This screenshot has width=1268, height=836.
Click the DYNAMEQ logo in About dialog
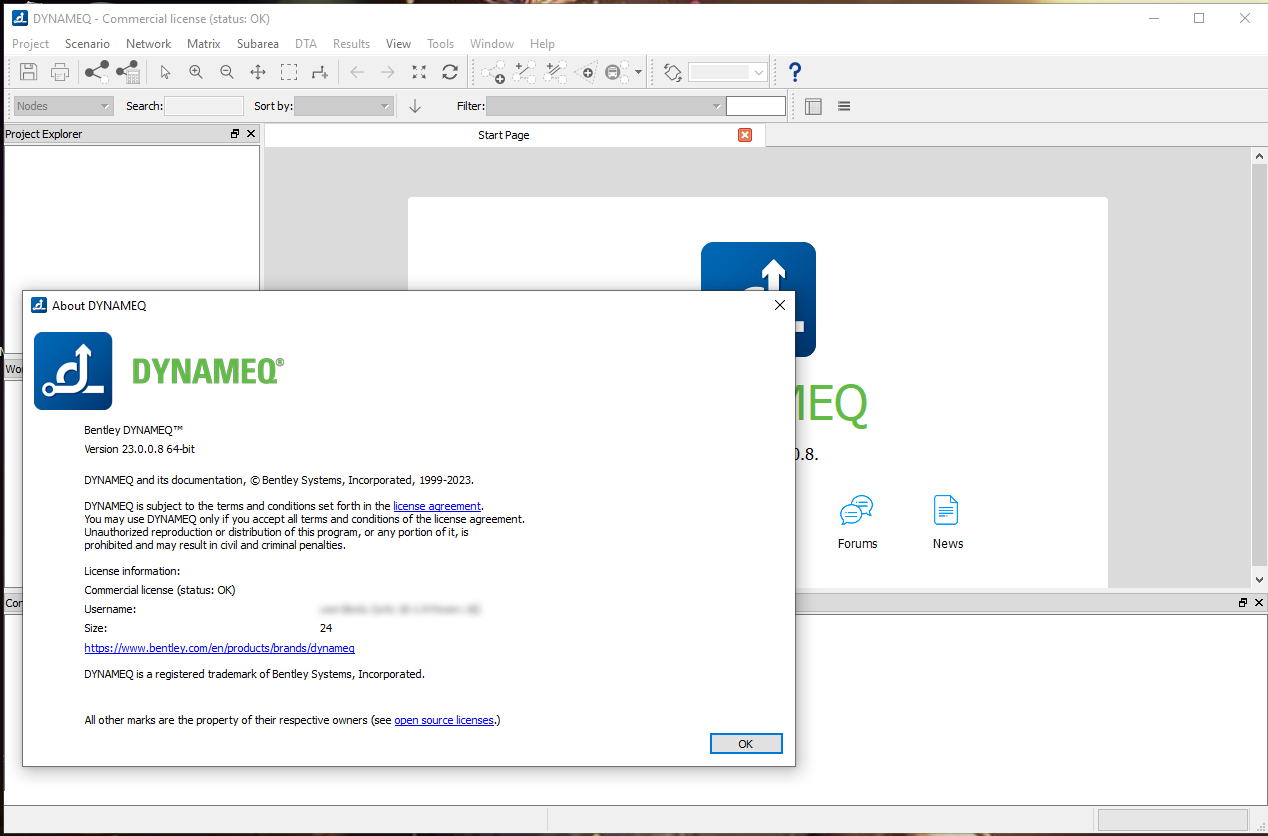(73, 371)
